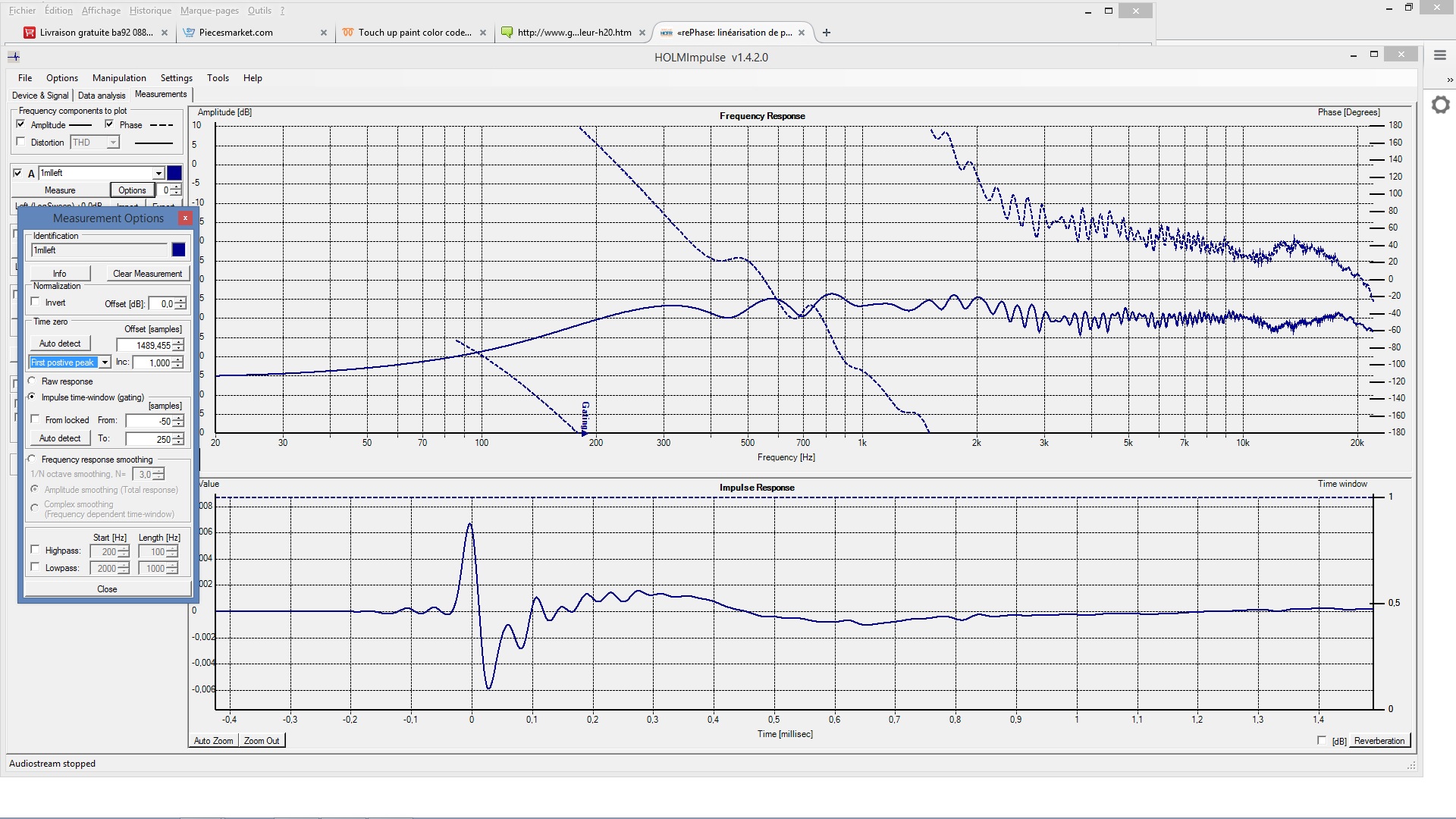Click the HOLMImpulse window system icon
Image resolution: width=1456 pixels, height=819 pixels.
click(x=14, y=57)
